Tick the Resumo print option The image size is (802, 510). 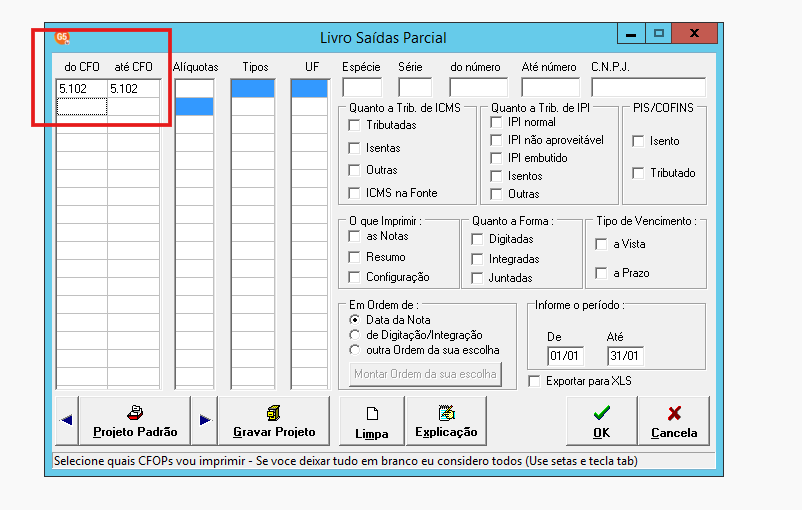click(x=354, y=257)
